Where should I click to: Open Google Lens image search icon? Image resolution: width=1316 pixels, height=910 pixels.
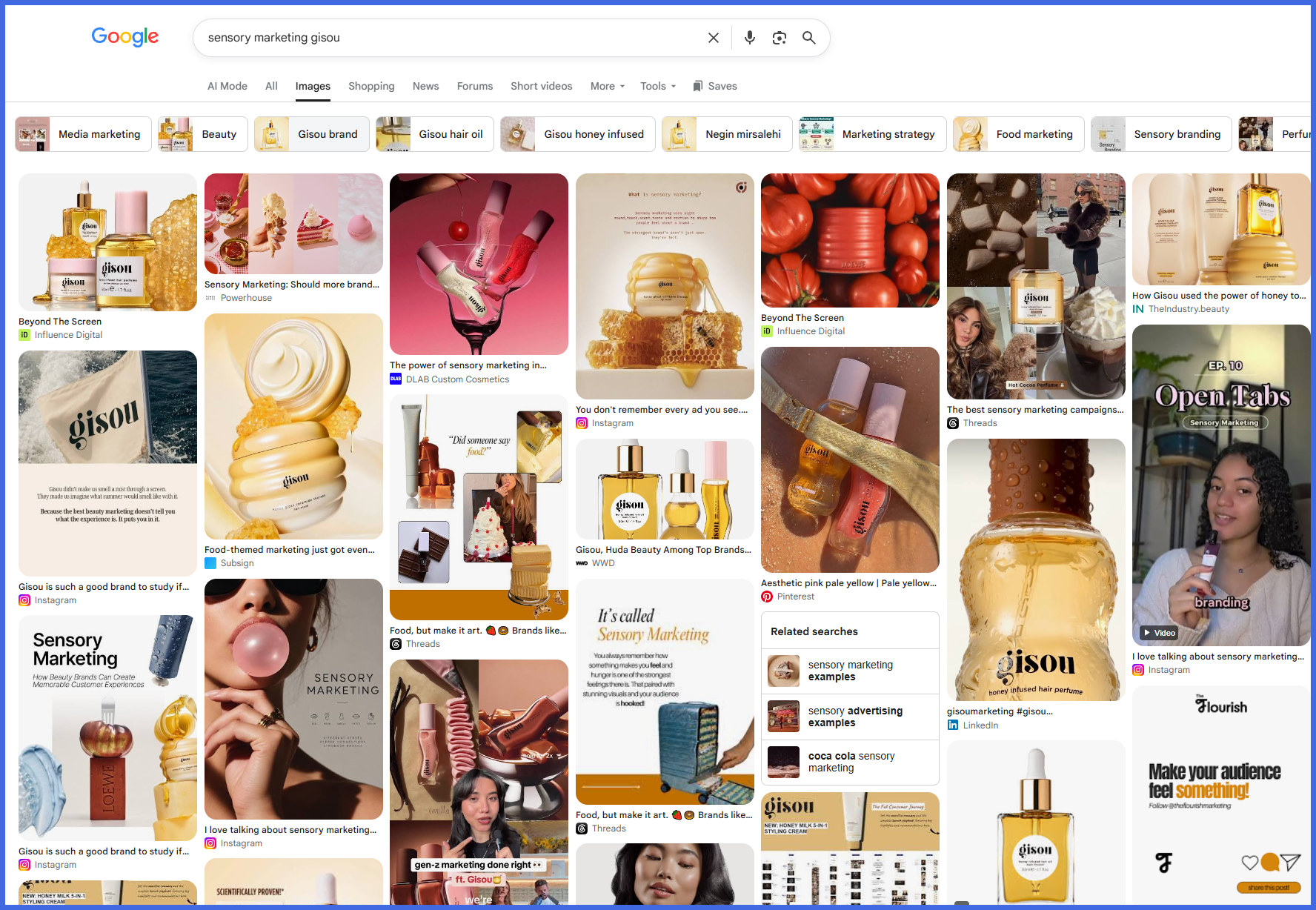pos(780,38)
